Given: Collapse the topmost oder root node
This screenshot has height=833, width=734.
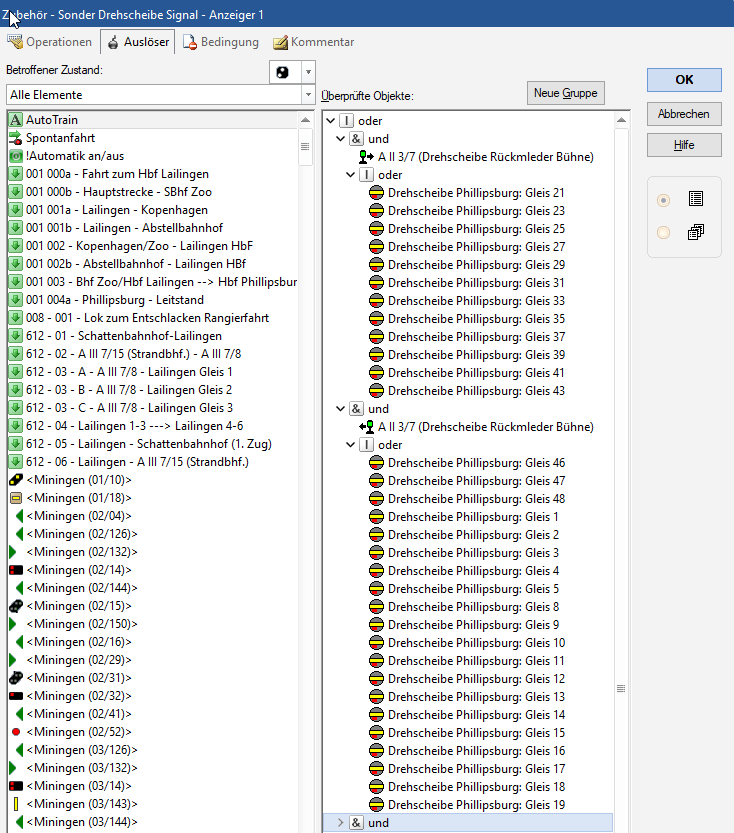Looking at the screenshot, I should pyautogui.click(x=331, y=121).
